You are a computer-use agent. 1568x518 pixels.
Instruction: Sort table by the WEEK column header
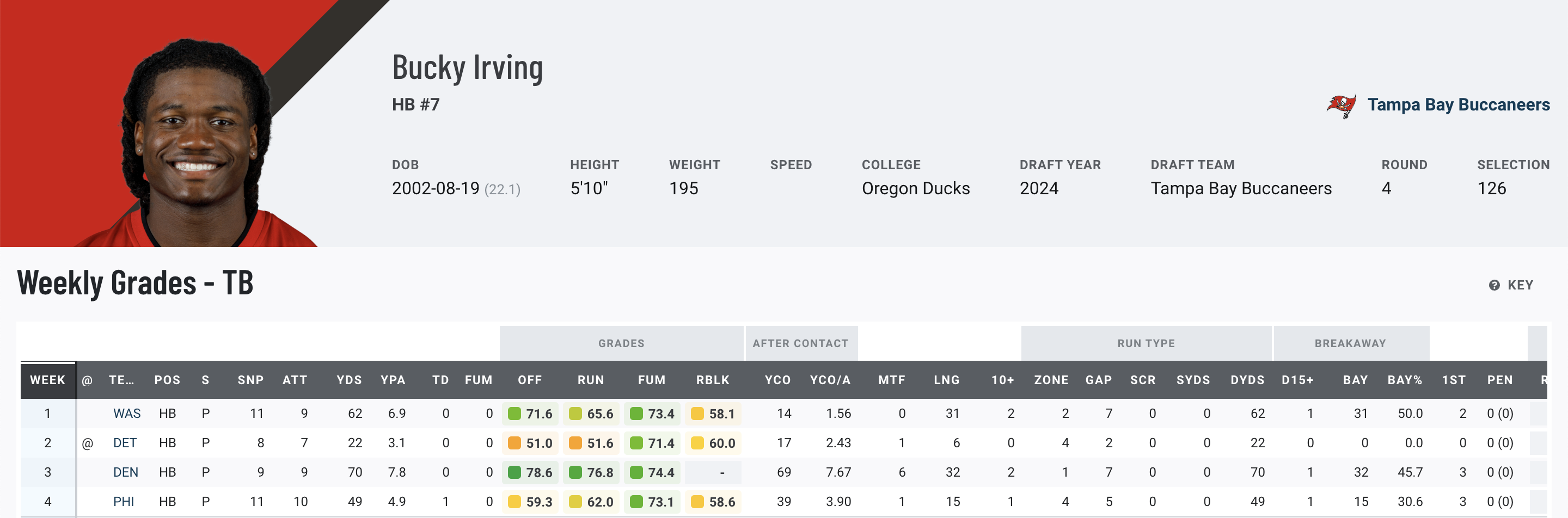47,380
